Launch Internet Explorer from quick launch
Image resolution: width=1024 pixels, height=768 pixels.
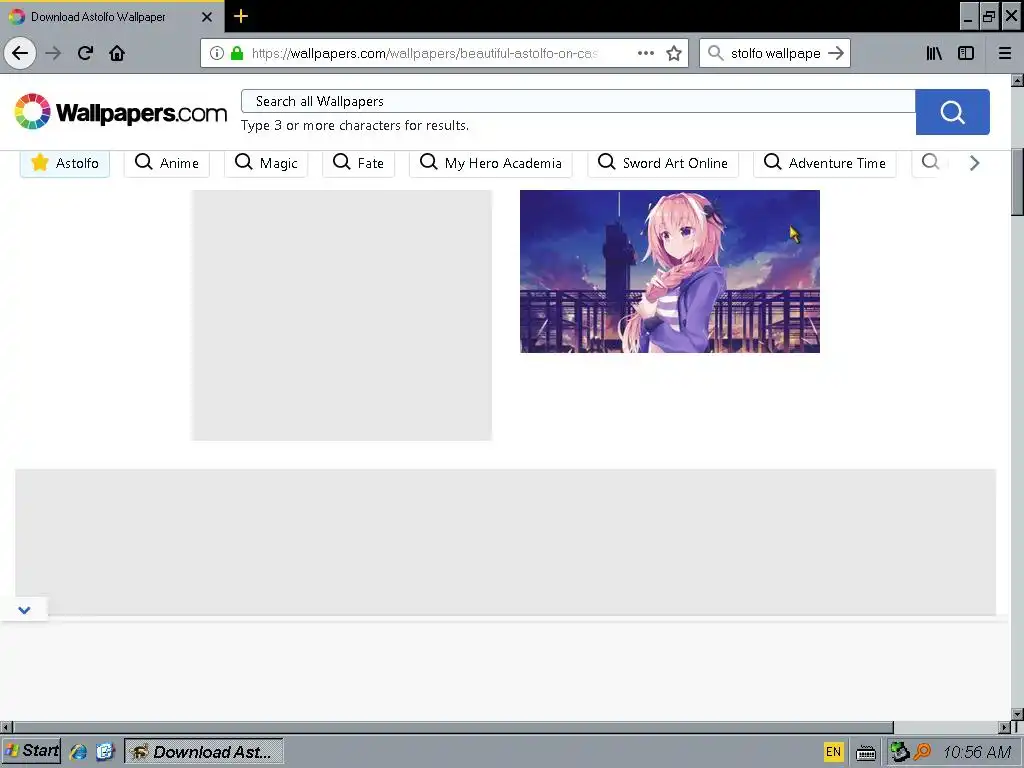tap(78, 752)
